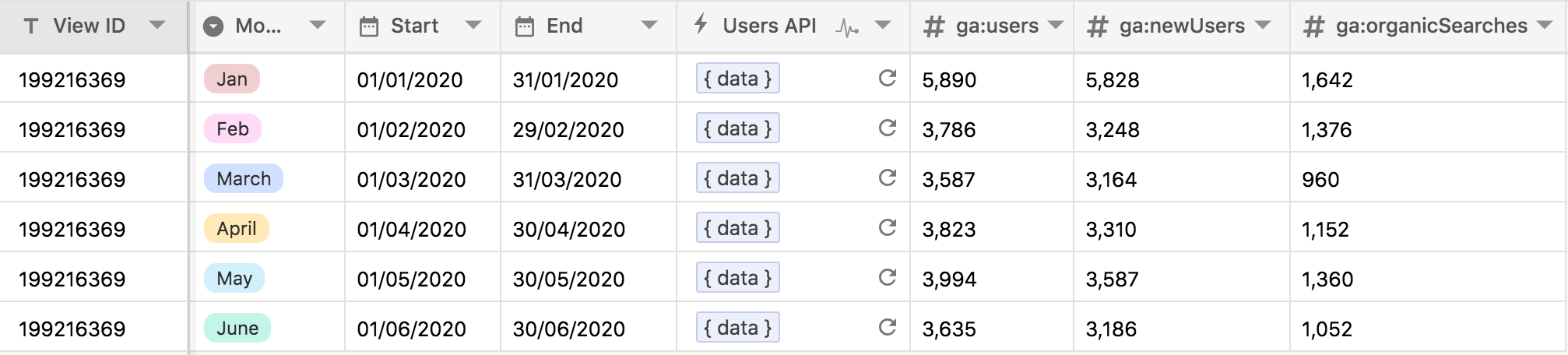This screenshot has width=1568, height=355.
Task: Open the { data } button in Jan row
Action: [738, 79]
